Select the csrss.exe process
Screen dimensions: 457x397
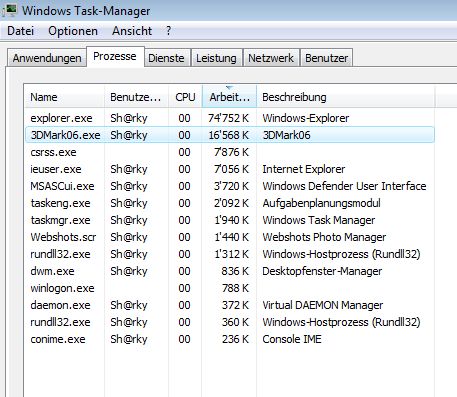click(x=230, y=152)
